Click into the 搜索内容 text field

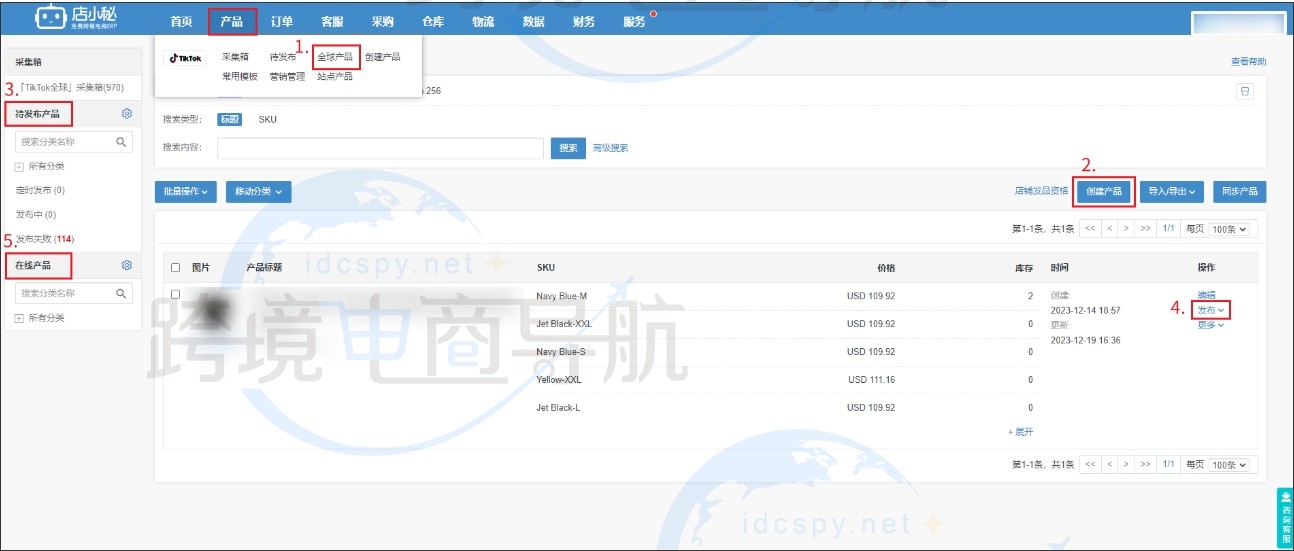[380, 148]
